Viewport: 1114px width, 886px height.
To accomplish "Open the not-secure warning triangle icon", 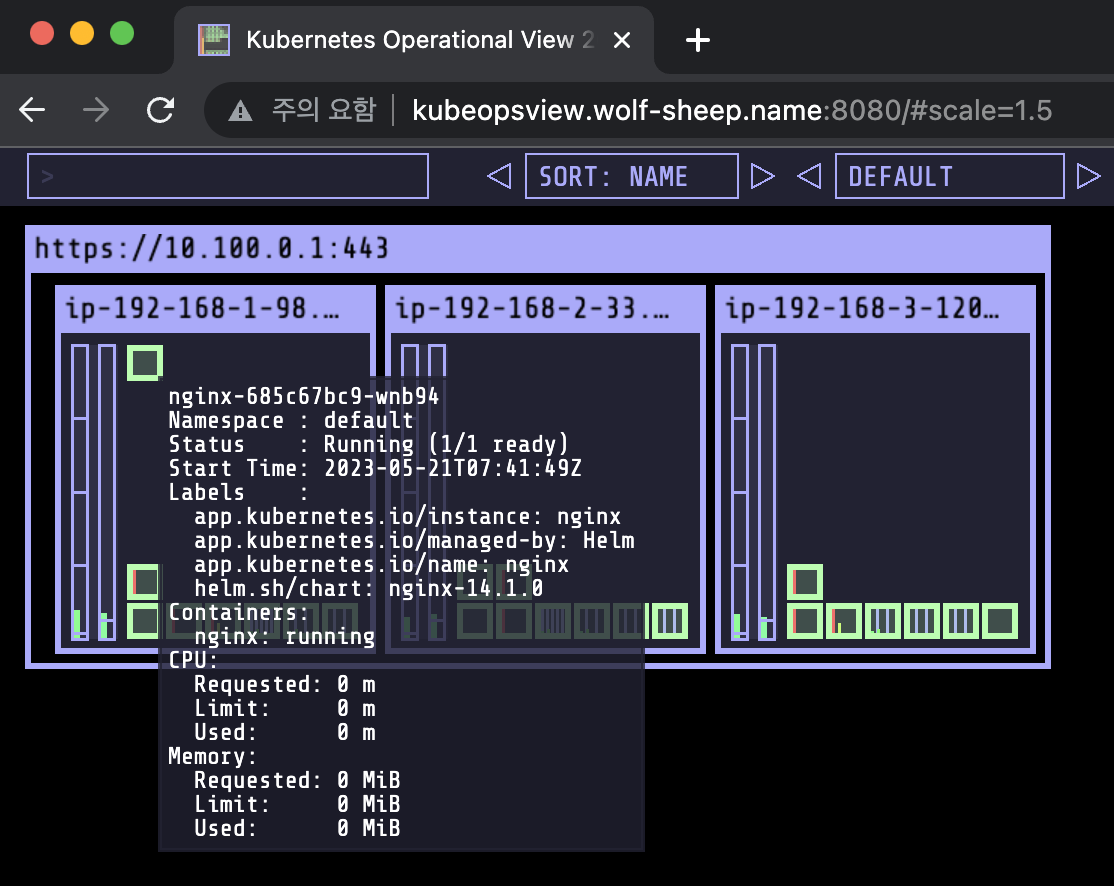I will point(240,111).
